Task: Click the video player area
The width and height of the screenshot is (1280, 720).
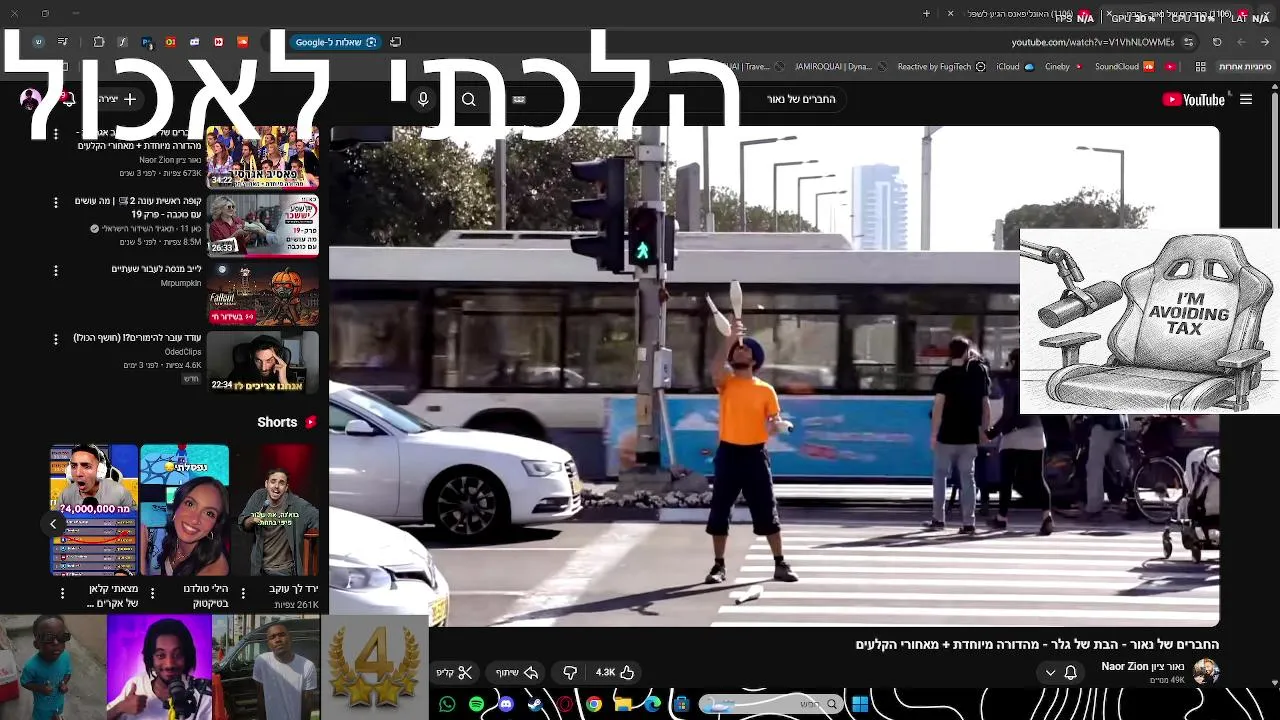Action: coord(774,376)
